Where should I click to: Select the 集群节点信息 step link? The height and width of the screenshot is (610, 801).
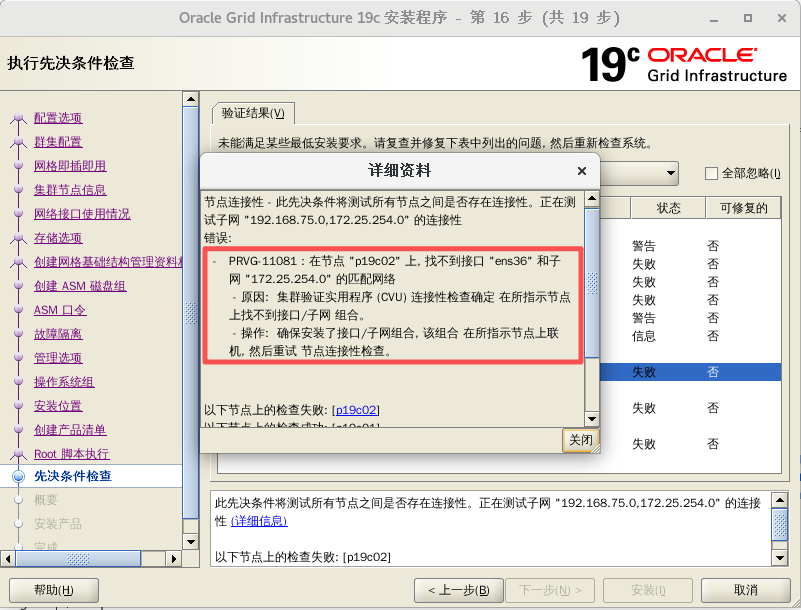coord(70,190)
